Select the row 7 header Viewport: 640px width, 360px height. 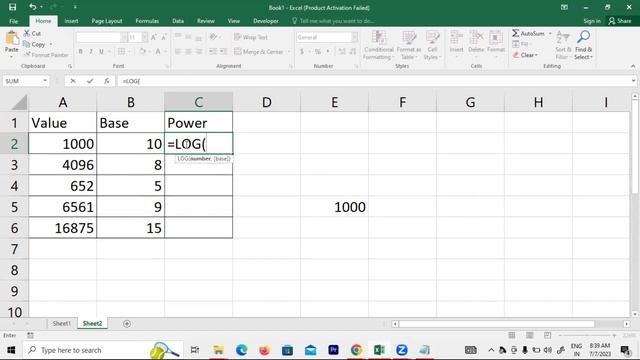pyautogui.click(x=14, y=249)
